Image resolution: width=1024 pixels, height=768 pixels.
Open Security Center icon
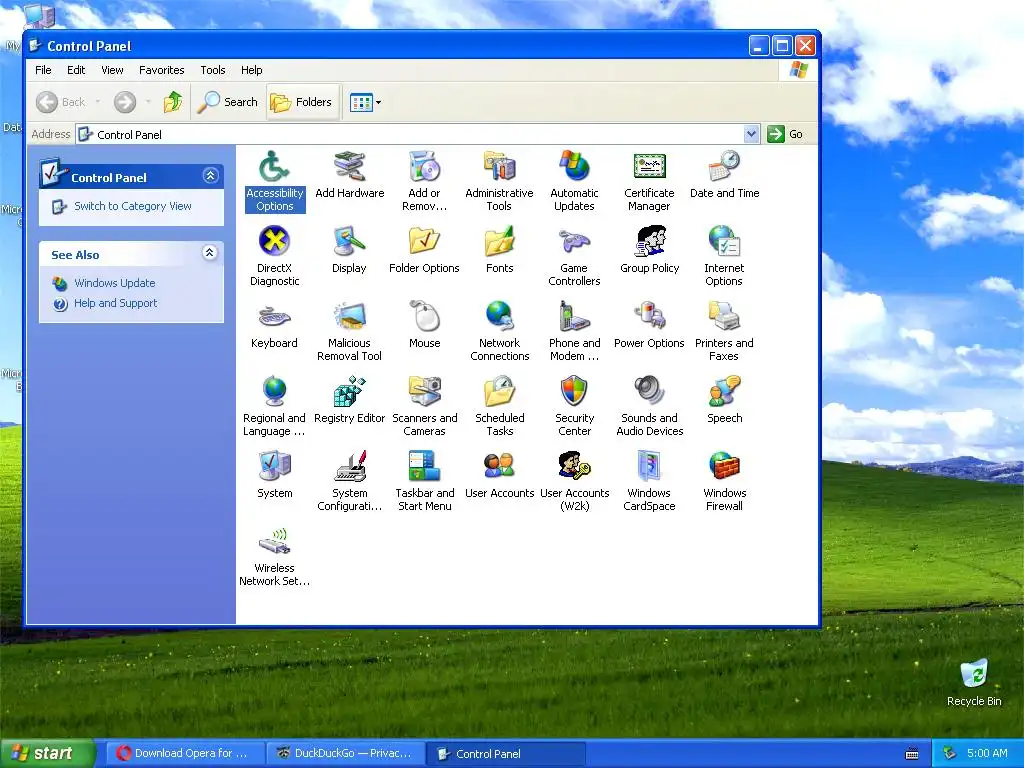(x=575, y=407)
